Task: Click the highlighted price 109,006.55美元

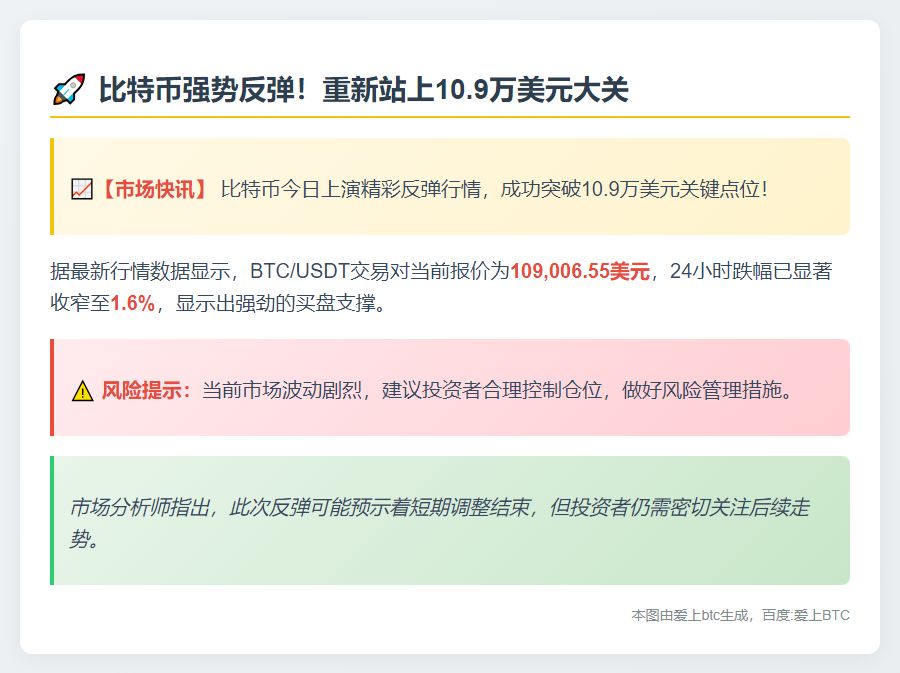Action: point(580,271)
